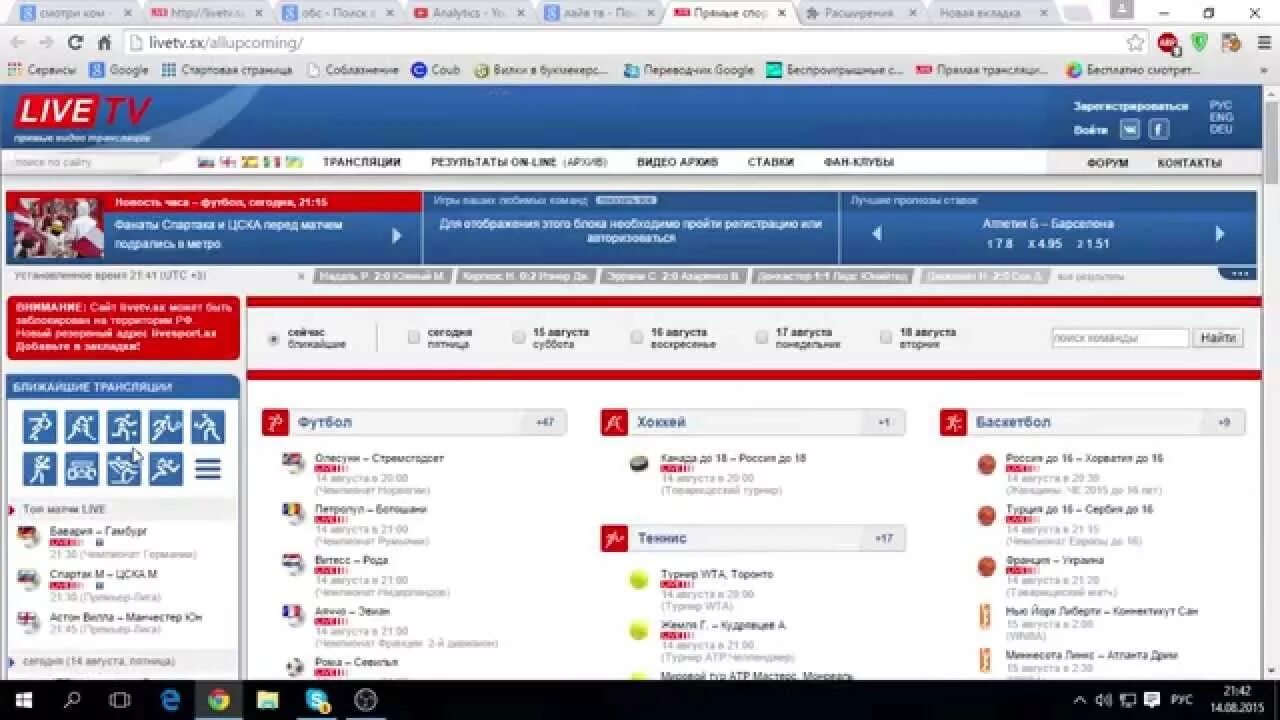
Task: Click the Chrome address bar URL
Action: 226,43
